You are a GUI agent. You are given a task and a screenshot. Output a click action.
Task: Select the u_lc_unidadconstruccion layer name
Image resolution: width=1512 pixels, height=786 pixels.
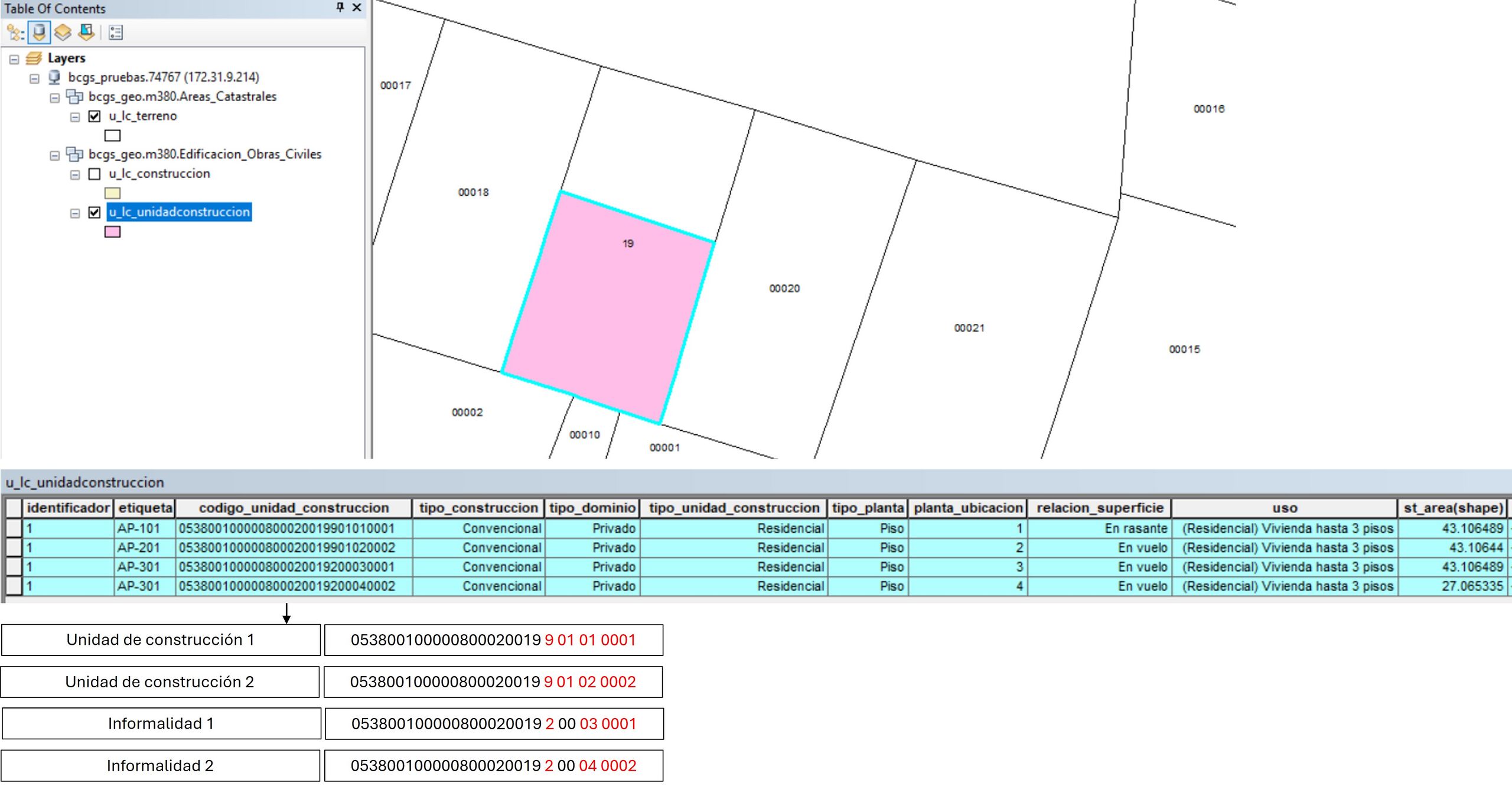click(x=179, y=212)
